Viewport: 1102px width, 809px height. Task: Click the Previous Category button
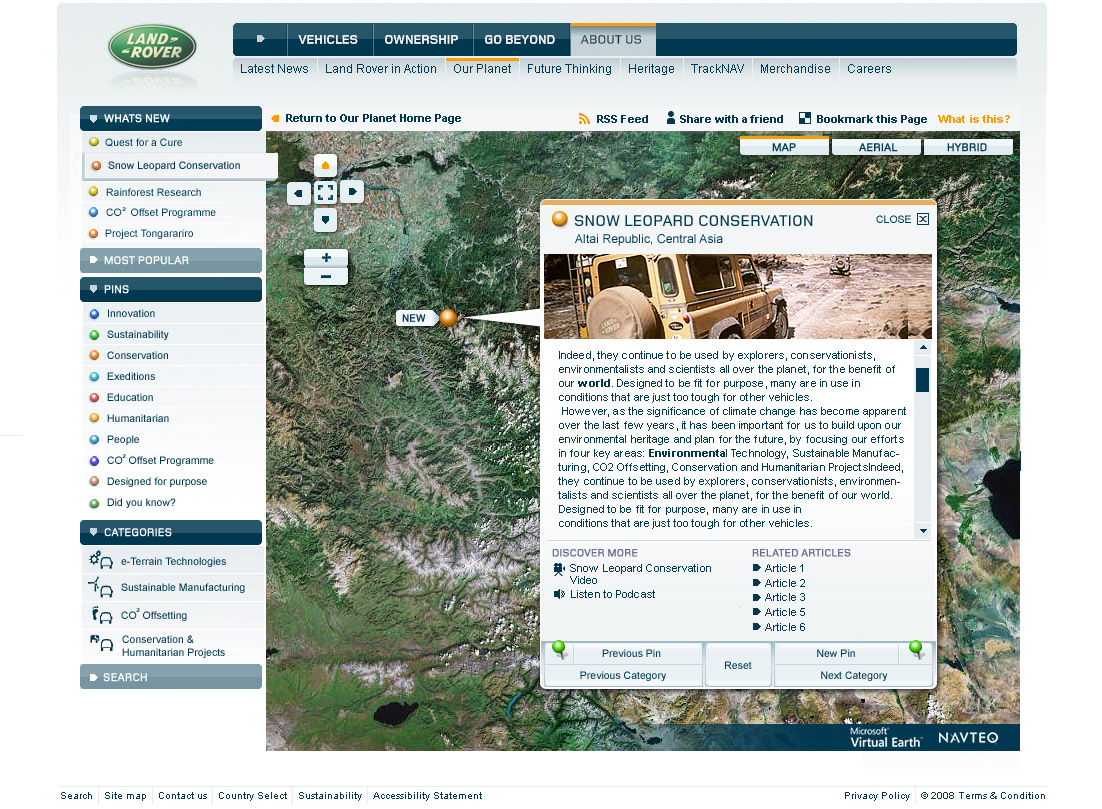623,675
